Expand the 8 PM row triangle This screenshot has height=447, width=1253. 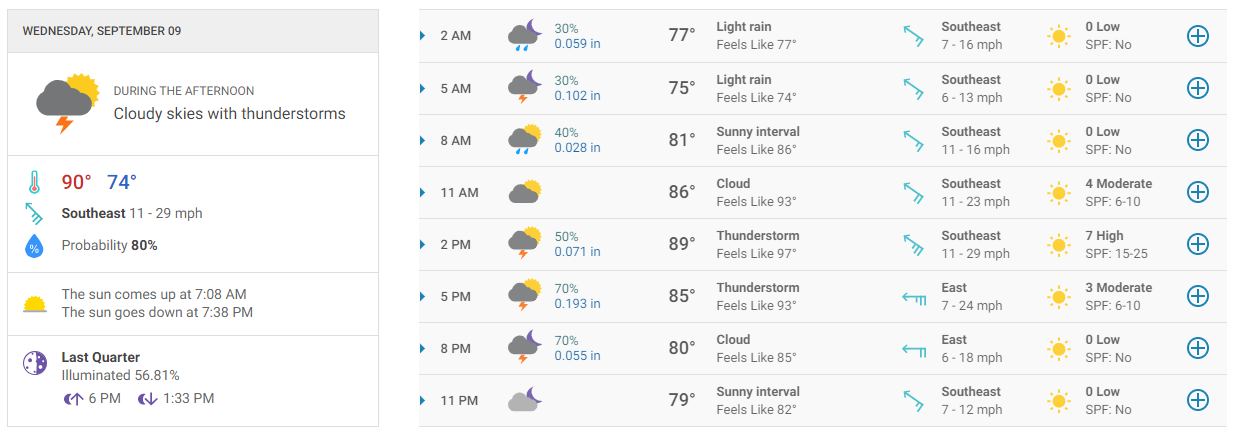(x=423, y=349)
